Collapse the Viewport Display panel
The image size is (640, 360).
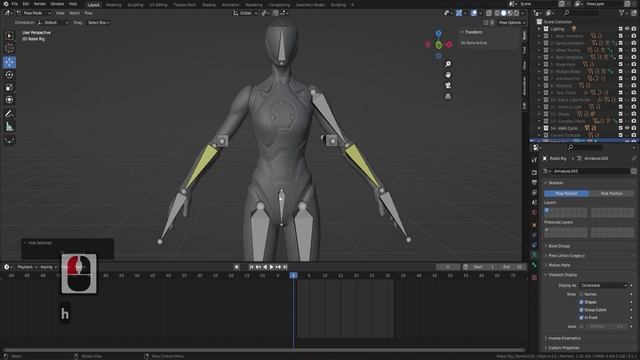[x=562, y=275]
